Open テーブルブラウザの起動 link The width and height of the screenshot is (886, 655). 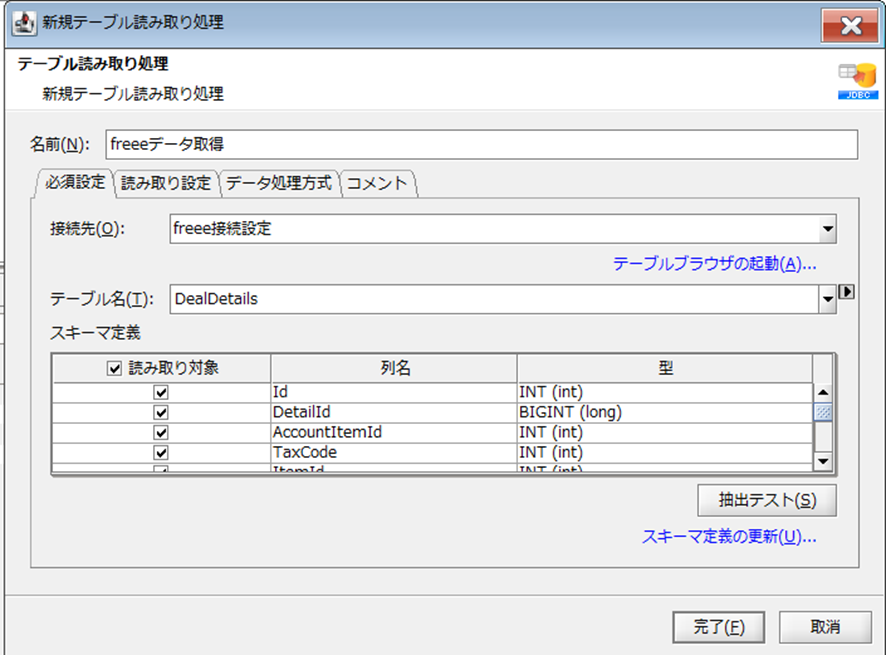tap(714, 264)
